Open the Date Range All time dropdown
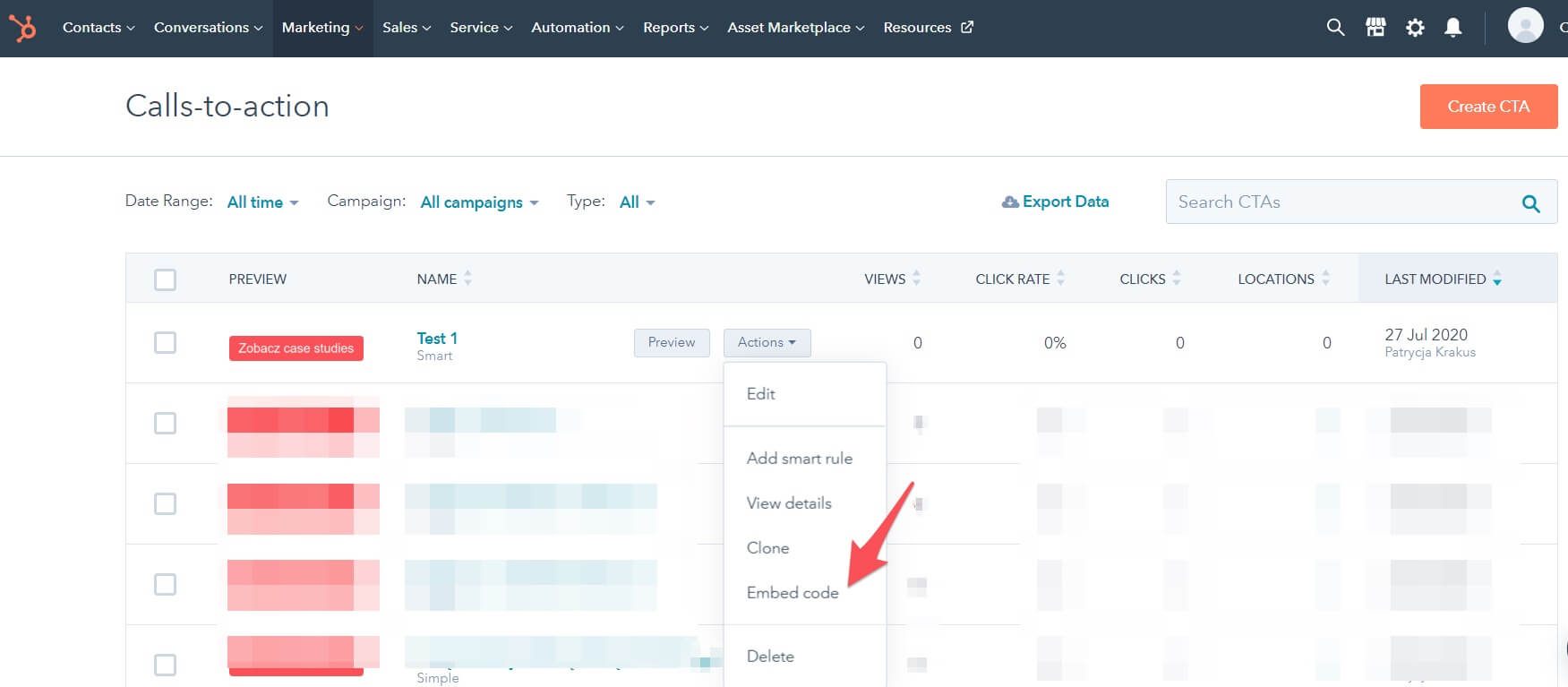 coord(262,202)
